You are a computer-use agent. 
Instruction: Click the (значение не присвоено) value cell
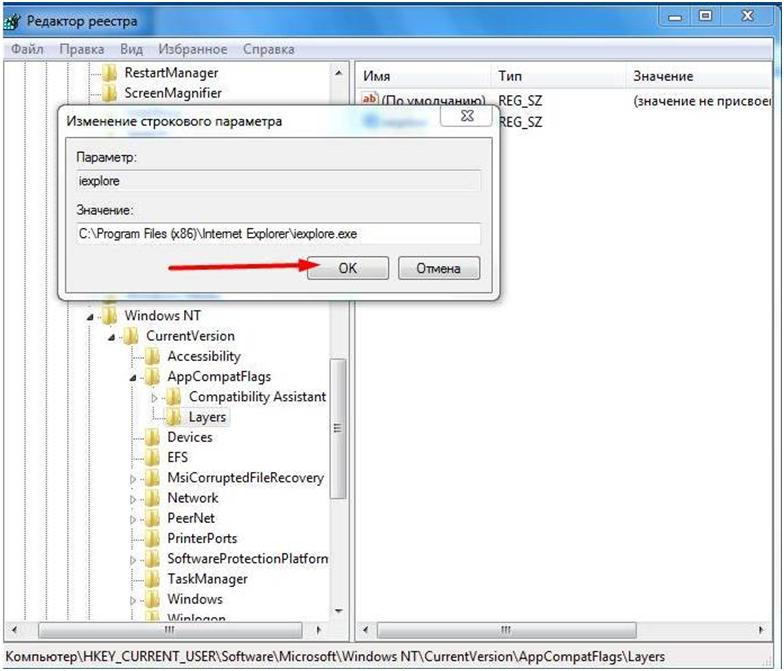pos(702,101)
